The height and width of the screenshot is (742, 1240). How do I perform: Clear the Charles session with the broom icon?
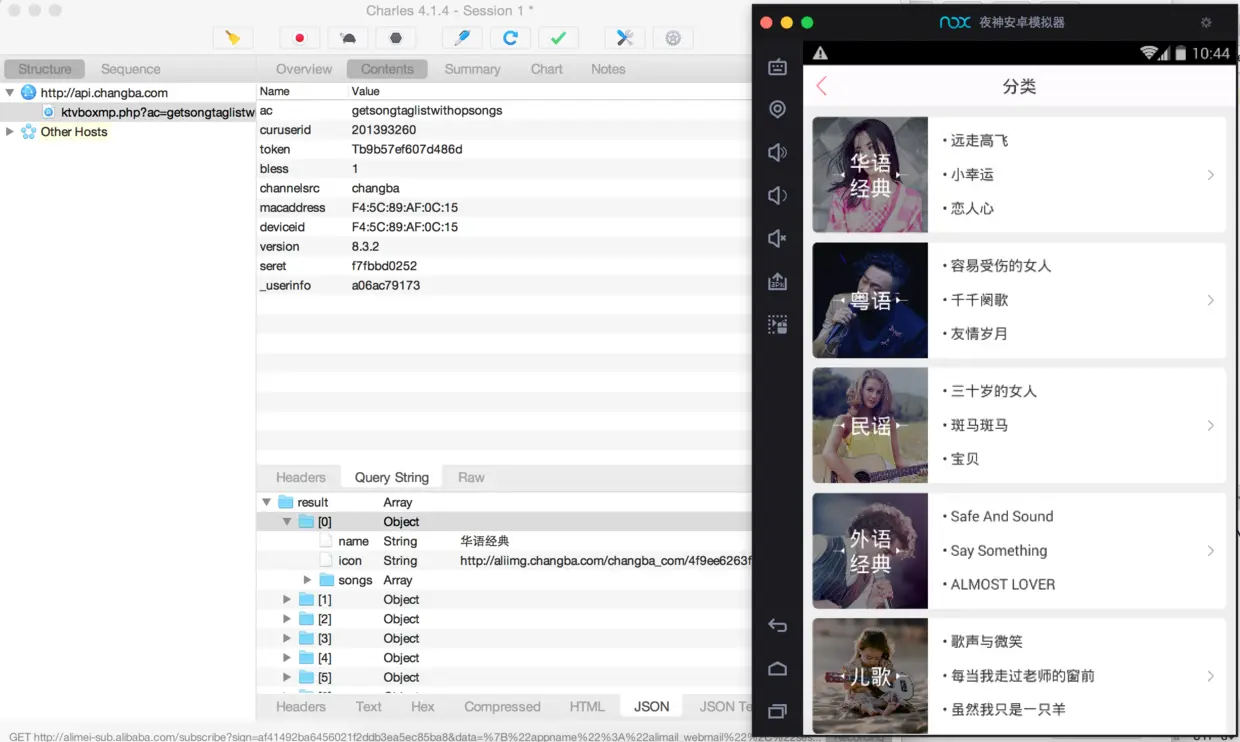click(233, 37)
